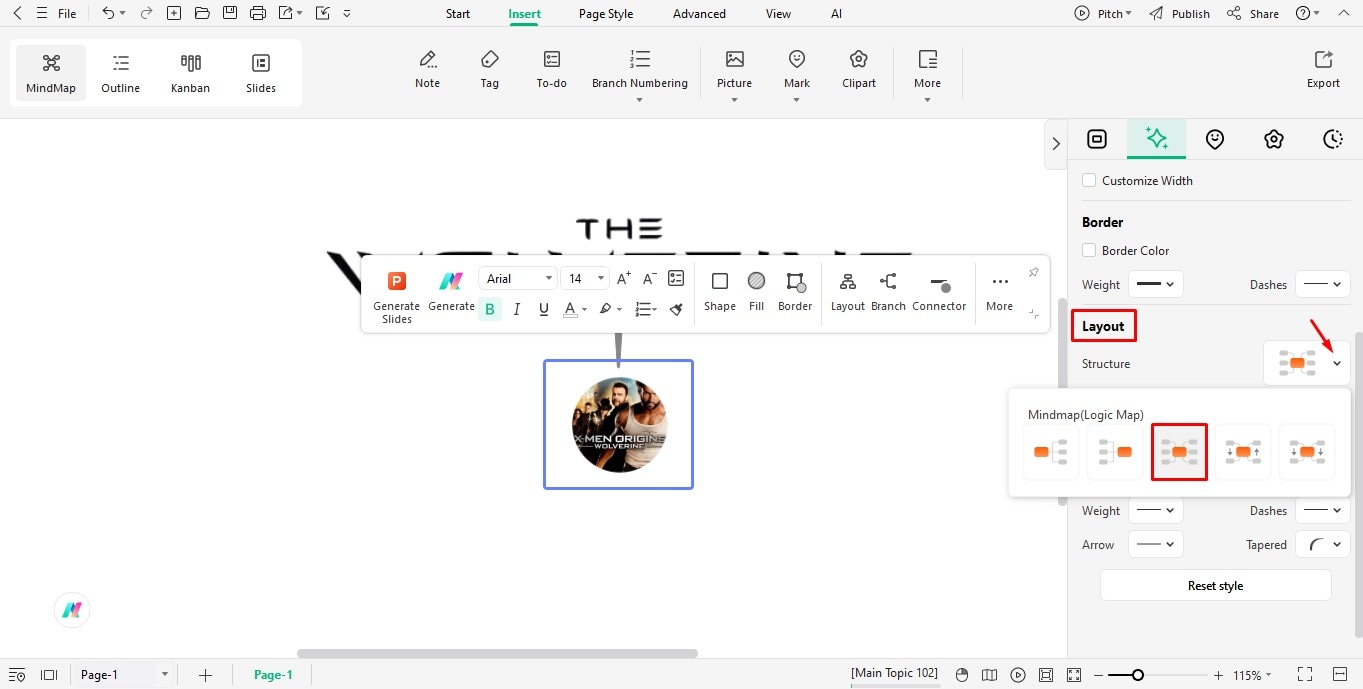
Task: Click the Reset style button
Action: pos(1216,585)
